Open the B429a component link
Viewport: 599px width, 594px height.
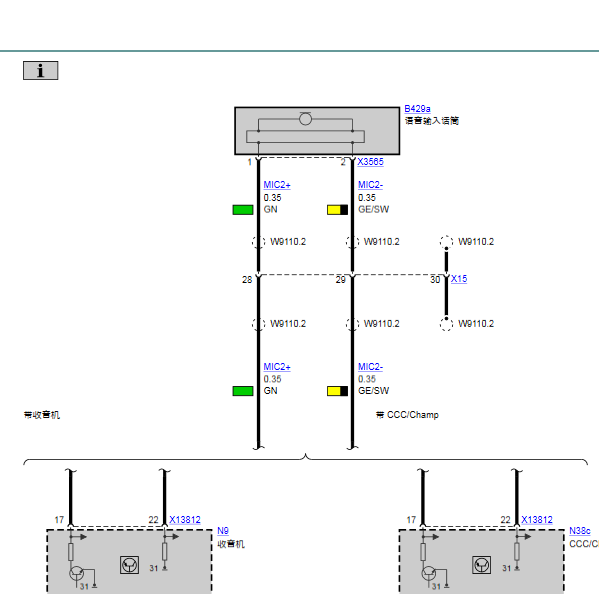pos(417,109)
